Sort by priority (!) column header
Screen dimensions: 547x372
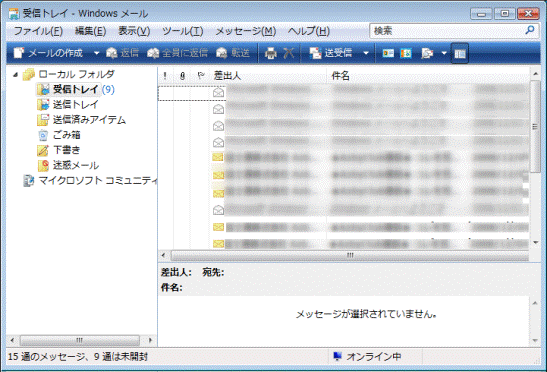click(165, 76)
